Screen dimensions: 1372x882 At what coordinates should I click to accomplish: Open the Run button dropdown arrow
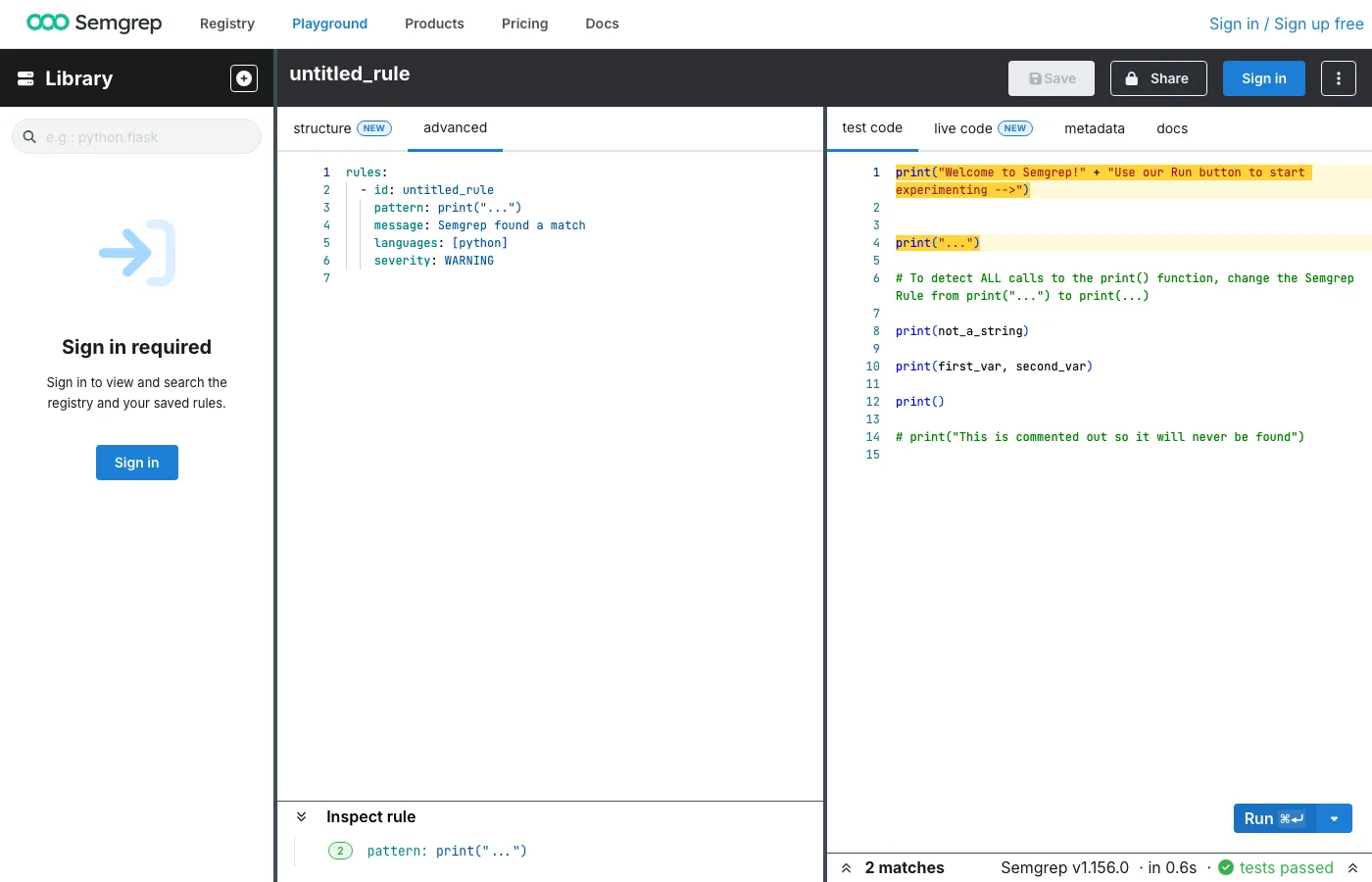pos(1334,817)
